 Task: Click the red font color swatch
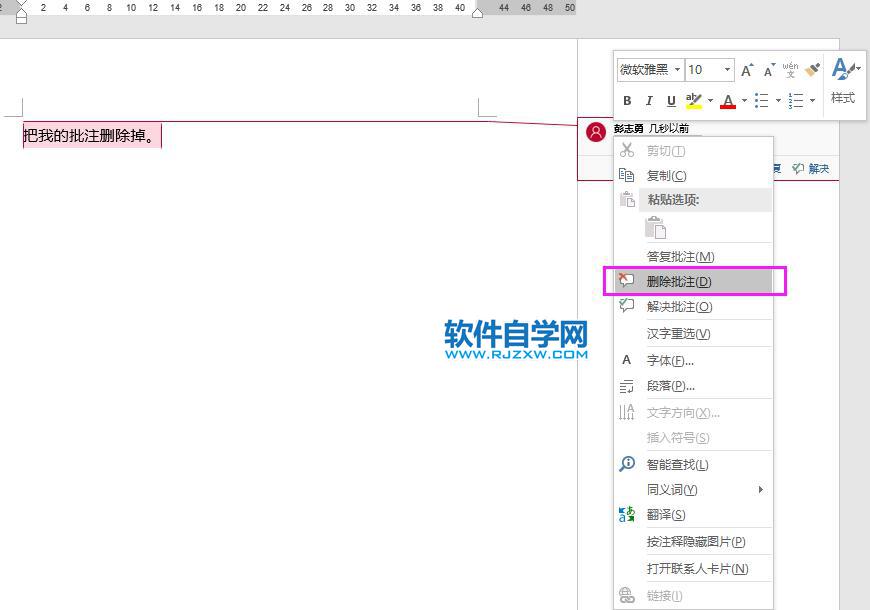click(728, 100)
